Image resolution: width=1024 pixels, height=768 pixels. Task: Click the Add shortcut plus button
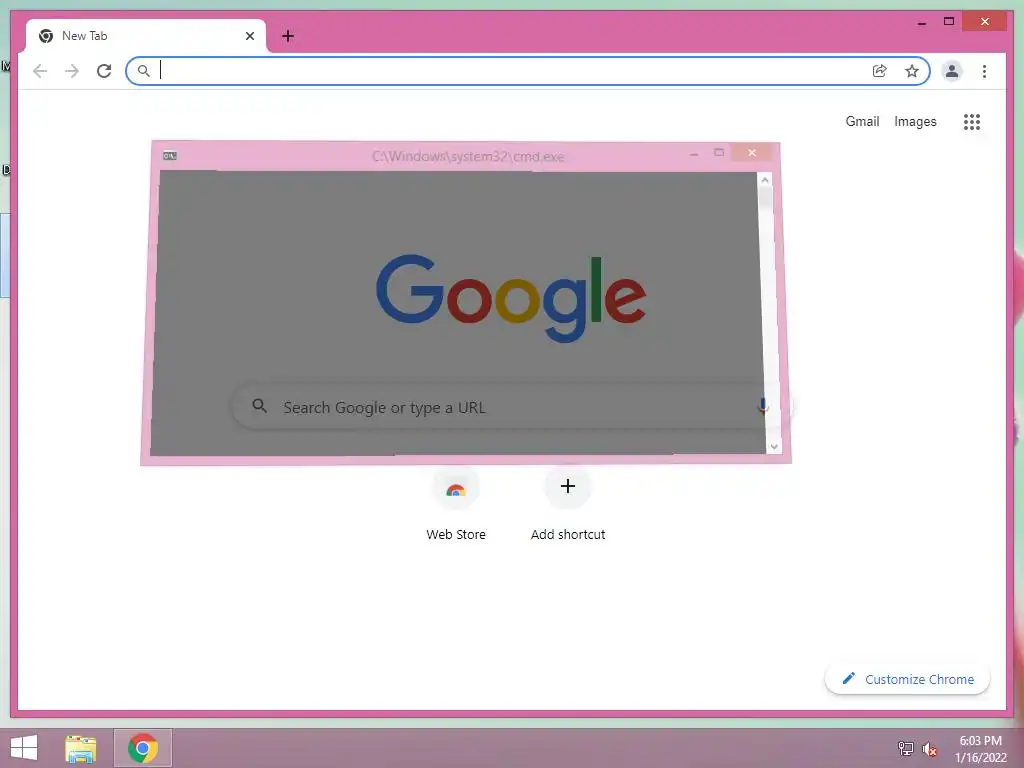click(x=568, y=486)
